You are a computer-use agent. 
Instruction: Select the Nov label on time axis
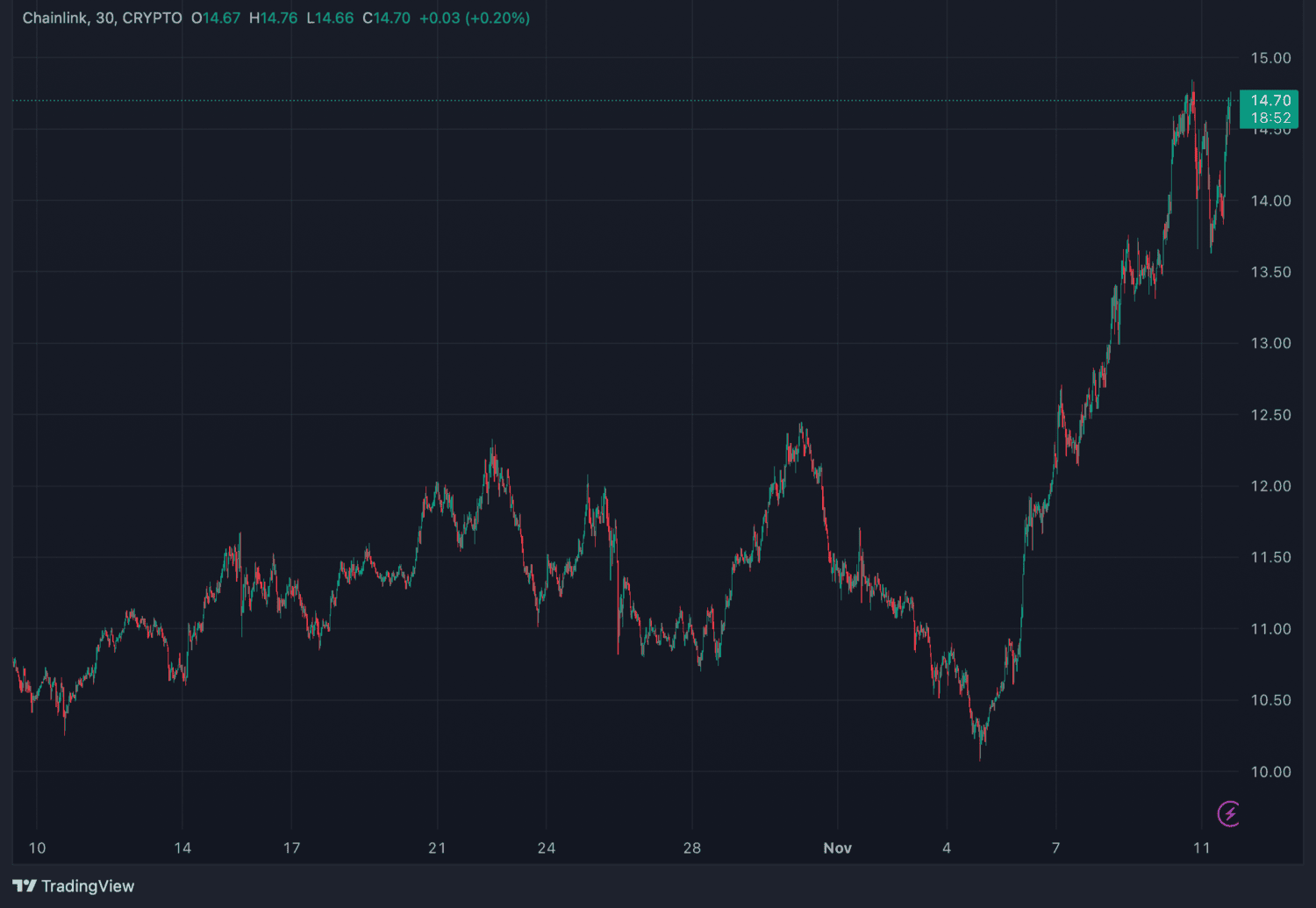pos(837,847)
